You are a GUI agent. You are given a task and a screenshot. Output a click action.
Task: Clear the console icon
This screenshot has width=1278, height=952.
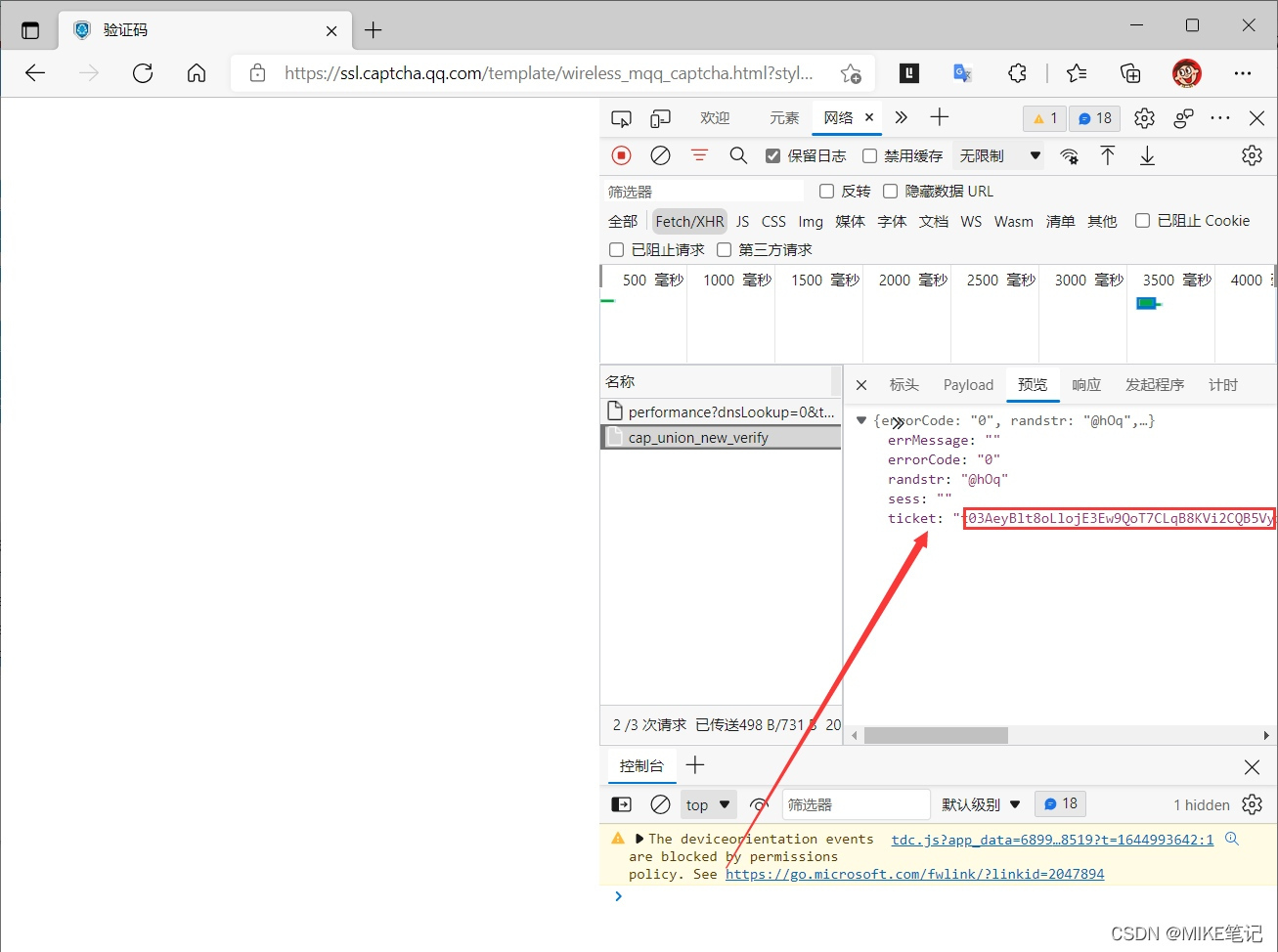pos(661,804)
